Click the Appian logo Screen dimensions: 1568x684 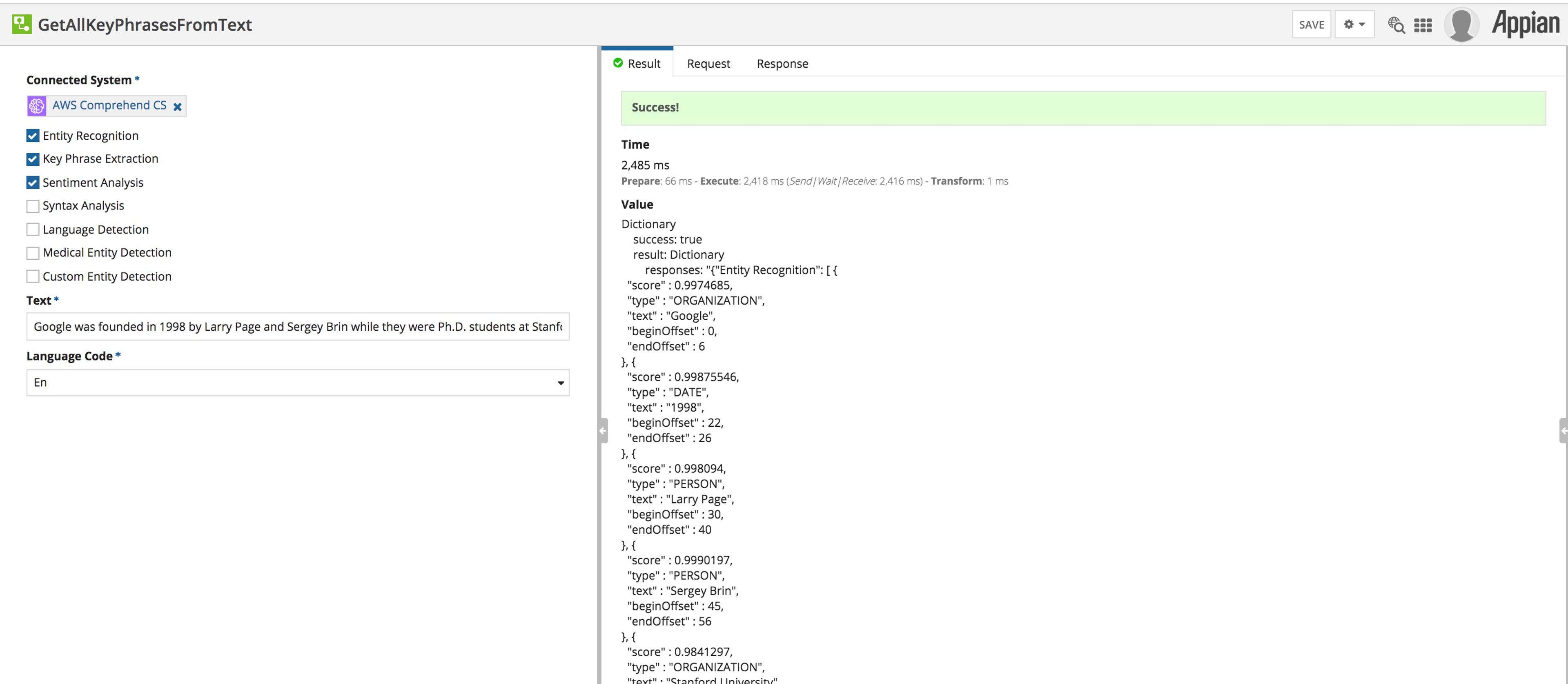[1526, 24]
